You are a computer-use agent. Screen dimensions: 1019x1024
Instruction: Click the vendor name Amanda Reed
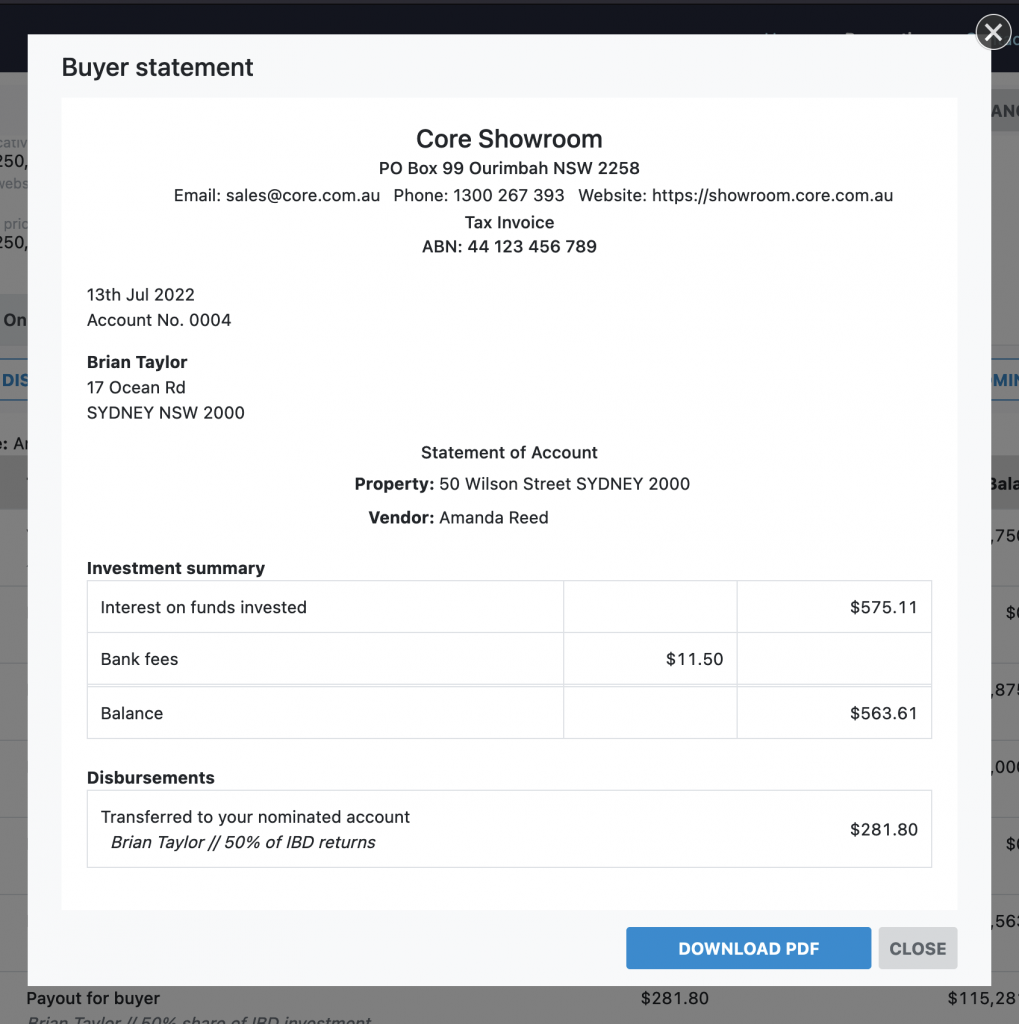pos(493,518)
